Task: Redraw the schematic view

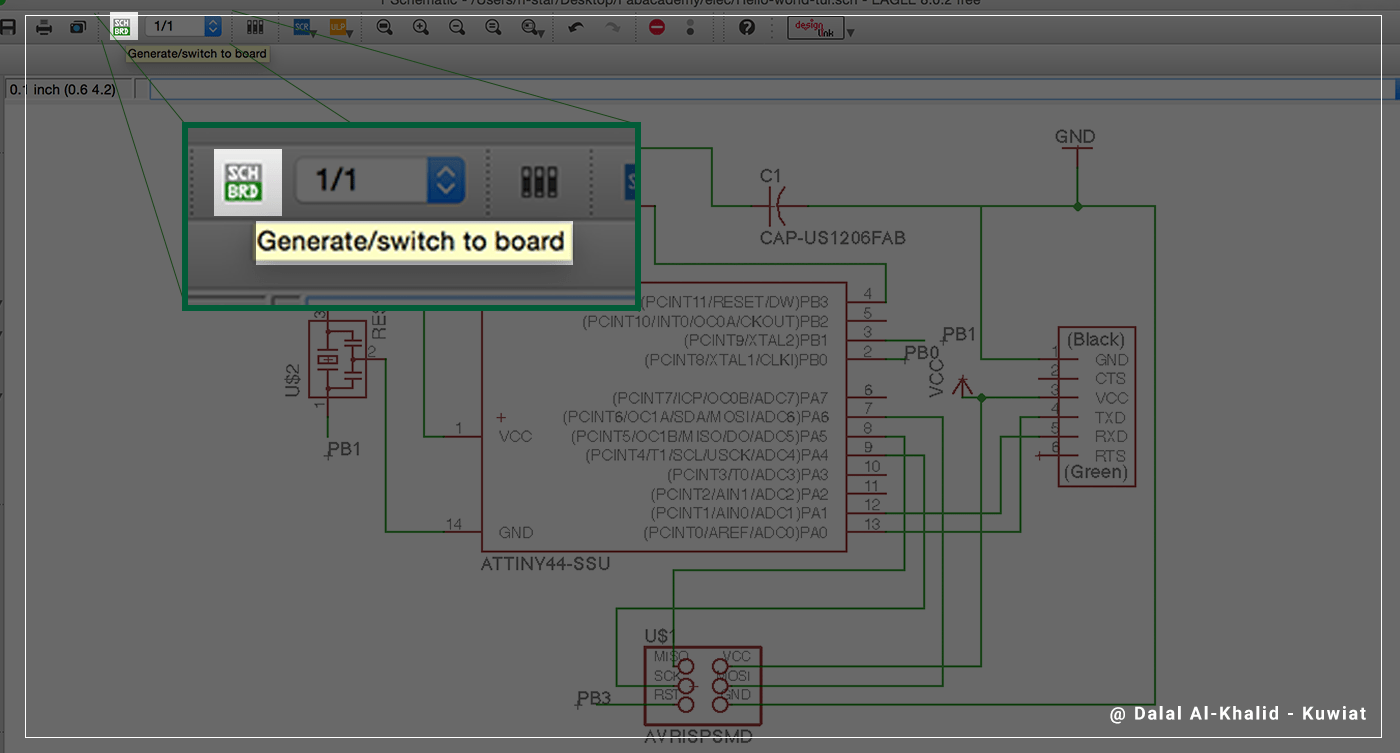Action: point(493,27)
